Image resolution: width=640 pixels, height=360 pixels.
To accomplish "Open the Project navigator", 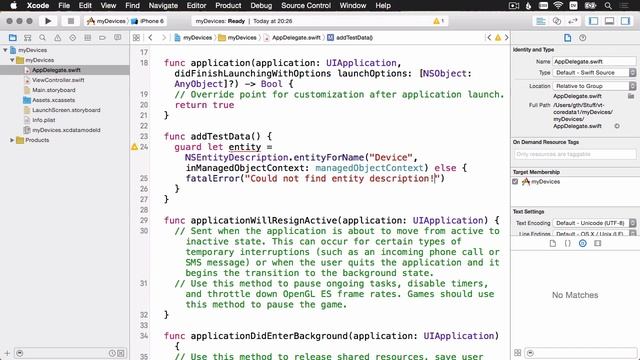I will coord(13,38).
